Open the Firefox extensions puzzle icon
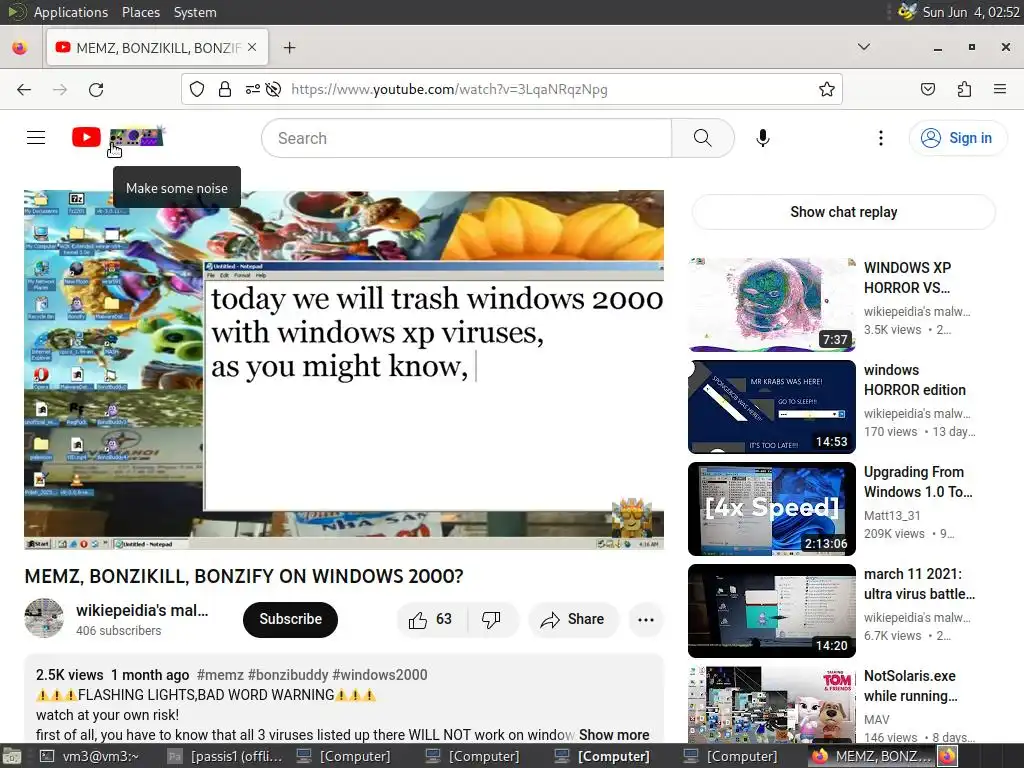Viewport: 1024px width, 768px height. (964, 89)
